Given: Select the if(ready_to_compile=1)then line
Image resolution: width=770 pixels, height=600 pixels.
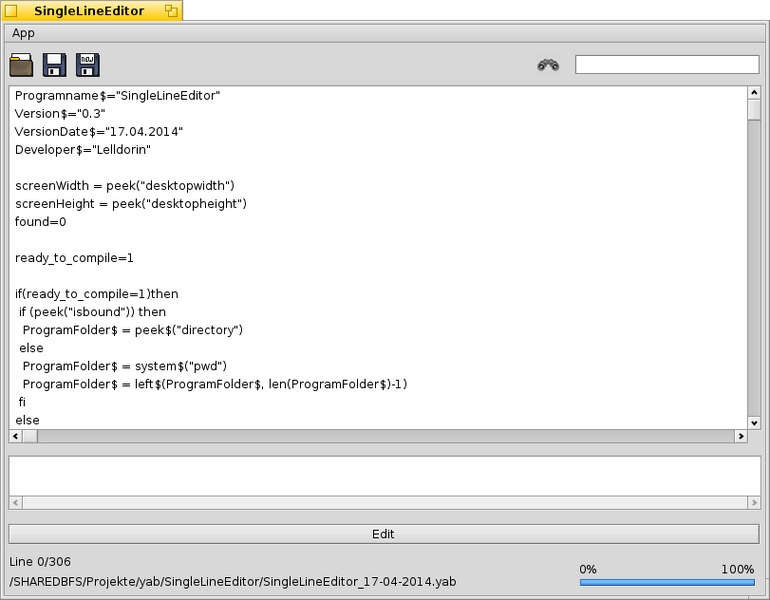Looking at the screenshot, I should [x=97, y=294].
